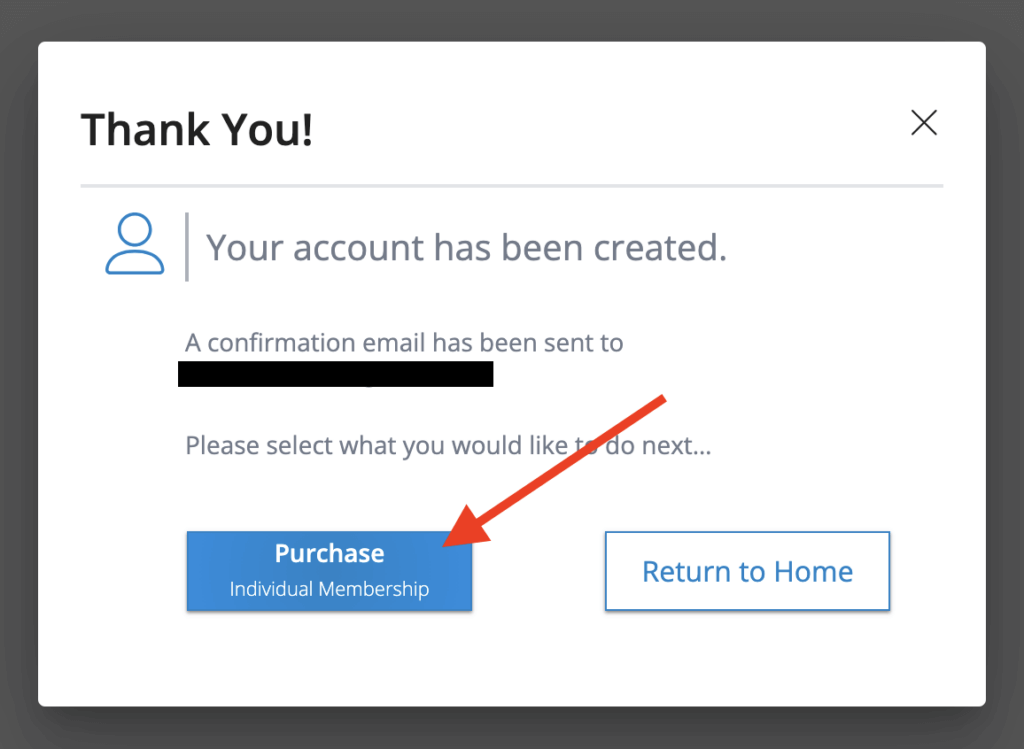
Task: Click the select what to do next prompt
Action: point(447,445)
